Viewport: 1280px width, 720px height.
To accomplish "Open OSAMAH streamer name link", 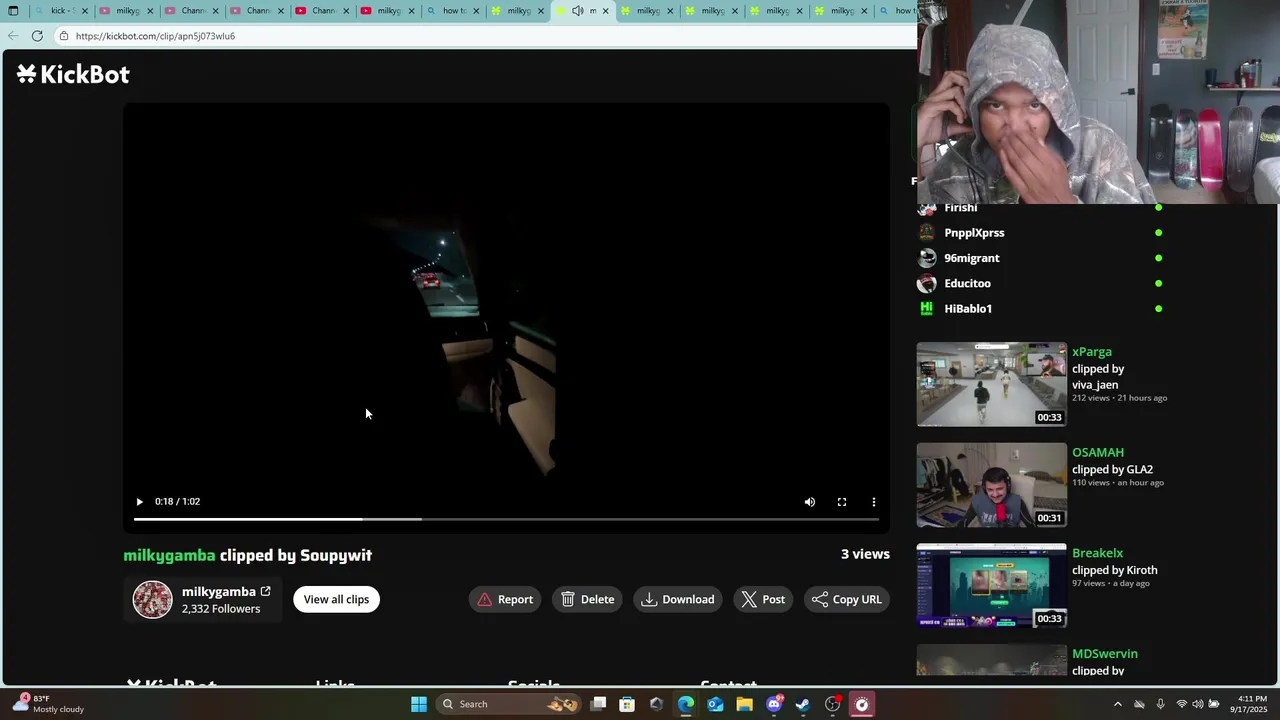I will tap(1098, 452).
